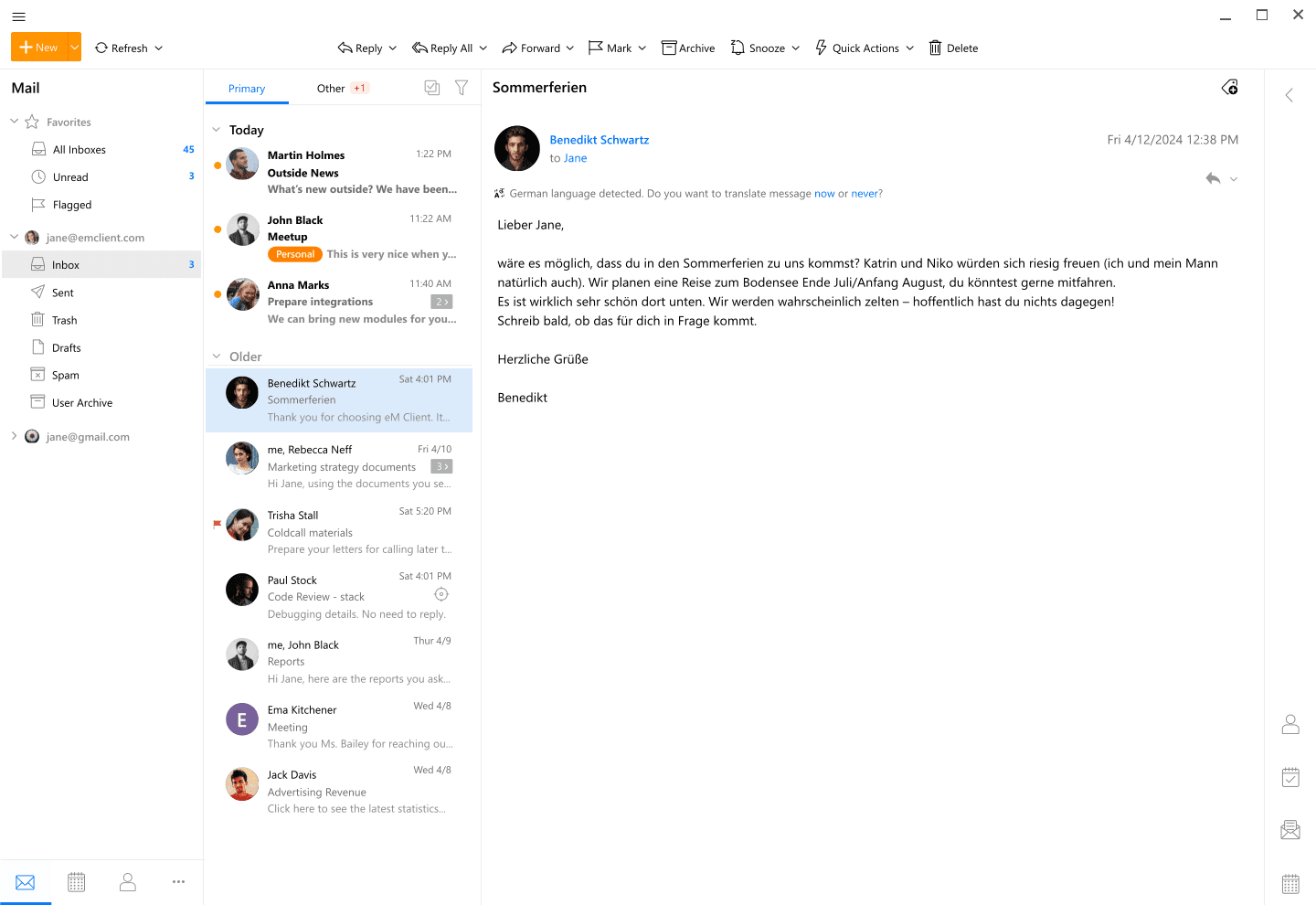Click the Delete toolbar icon
Image resolution: width=1316 pixels, height=905 pixels.
point(953,48)
